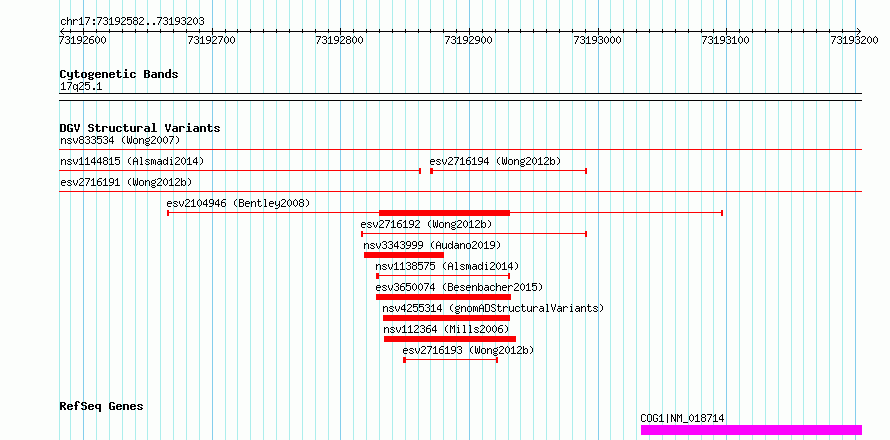This screenshot has width=890, height=440.
Task: Click the thin red span of esv2716194
Action: [x=509, y=171]
